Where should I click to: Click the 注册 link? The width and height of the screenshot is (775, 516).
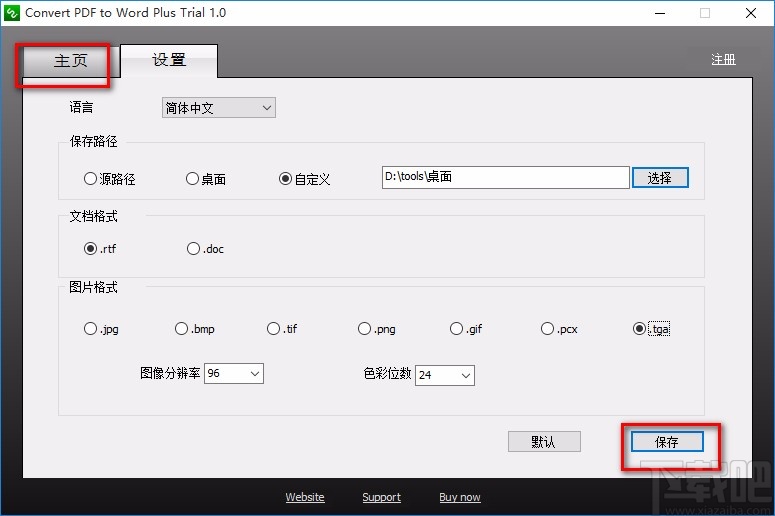pos(723,60)
